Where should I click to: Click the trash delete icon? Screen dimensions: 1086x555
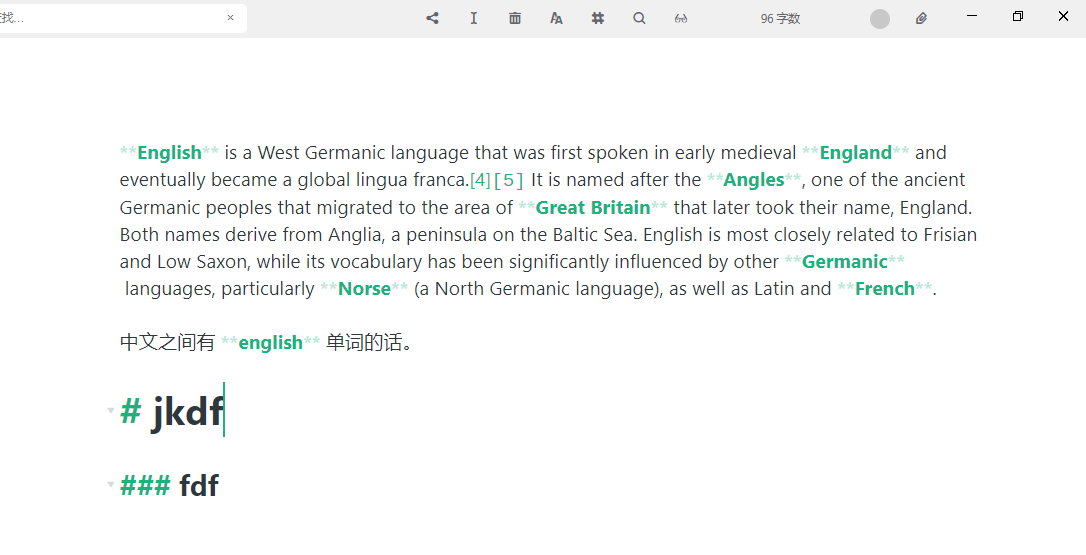click(x=515, y=18)
